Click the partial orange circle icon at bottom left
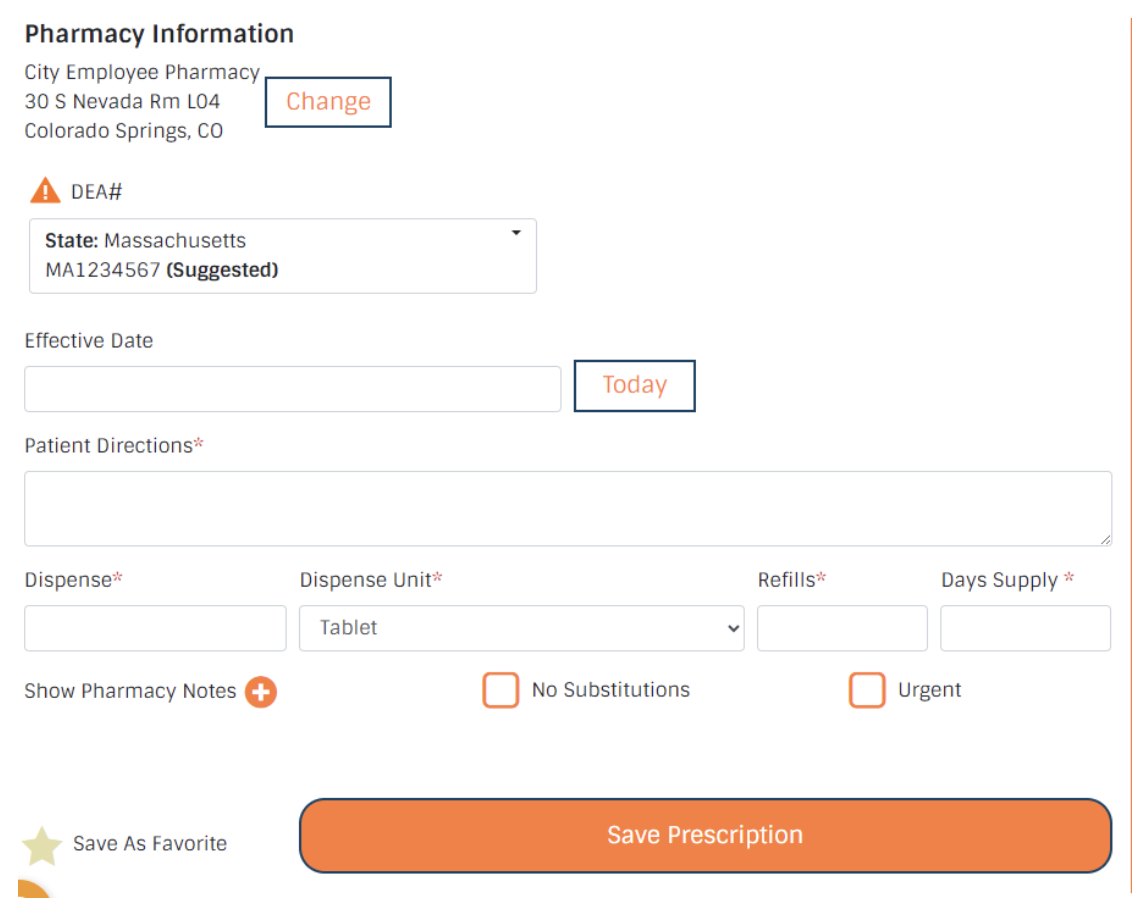This screenshot has width=1136, height=914. [30, 893]
